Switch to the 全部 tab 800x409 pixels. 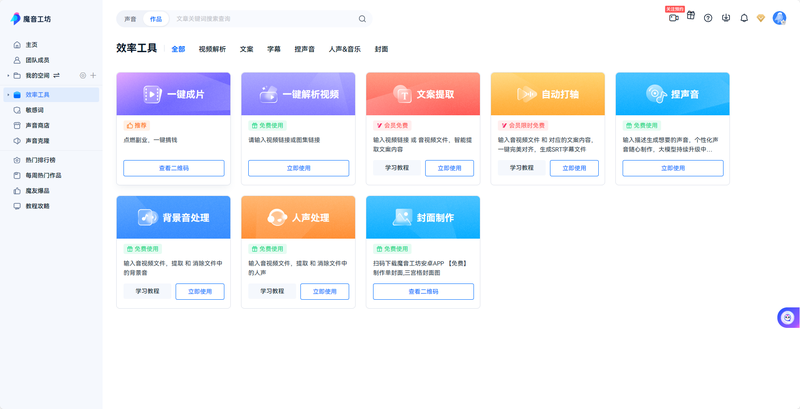click(178, 49)
